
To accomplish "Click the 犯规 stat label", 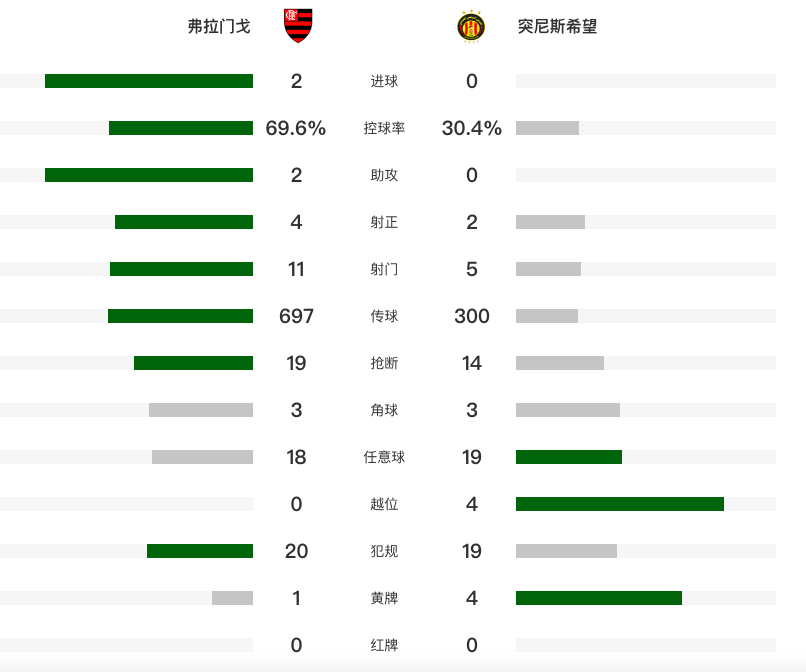I will [x=384, y=551].
